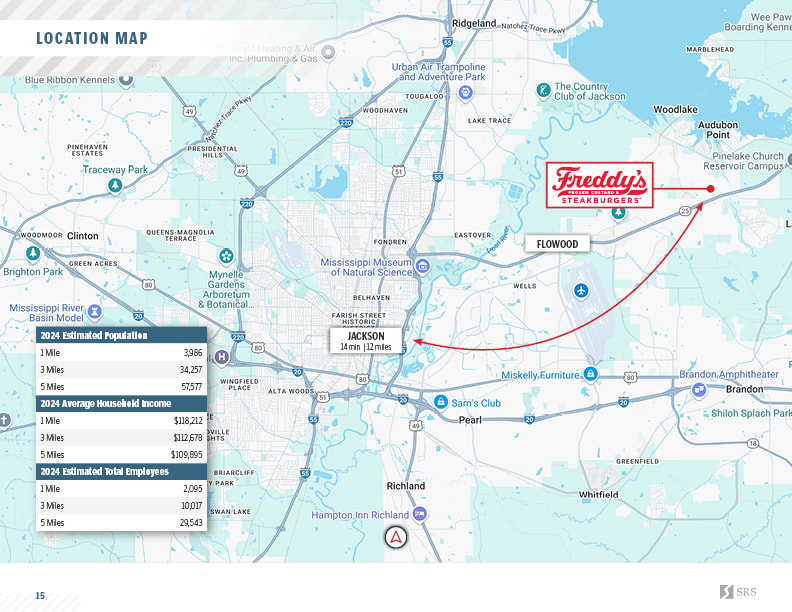Click the park tree marker below Freddy's logo
Viewport: 792px width, 612px height.
(618, 214)
